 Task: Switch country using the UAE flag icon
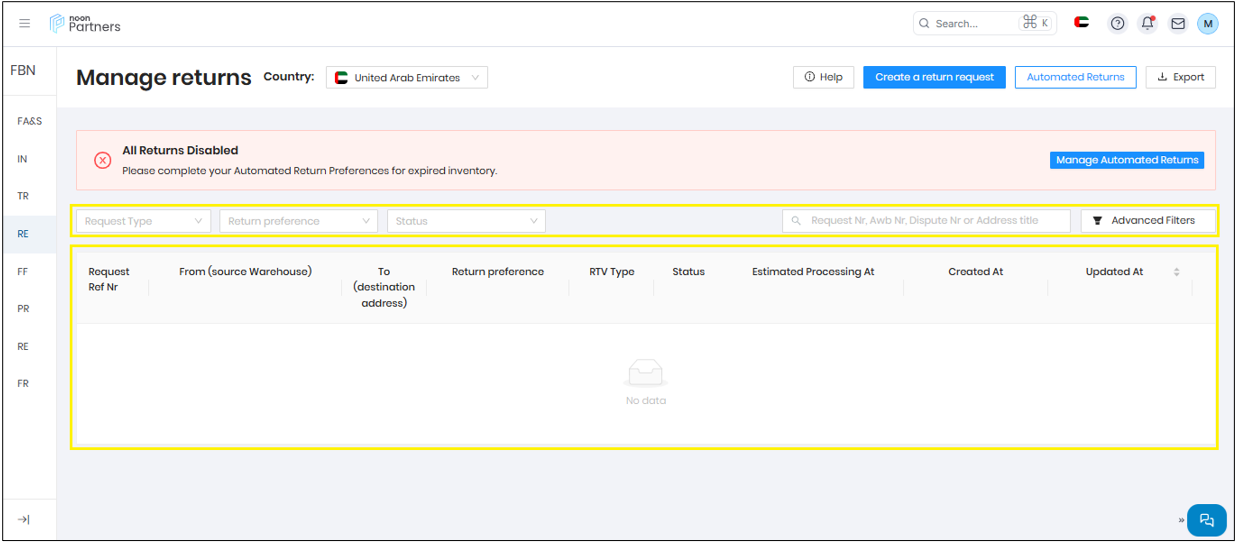point(1081,22)
